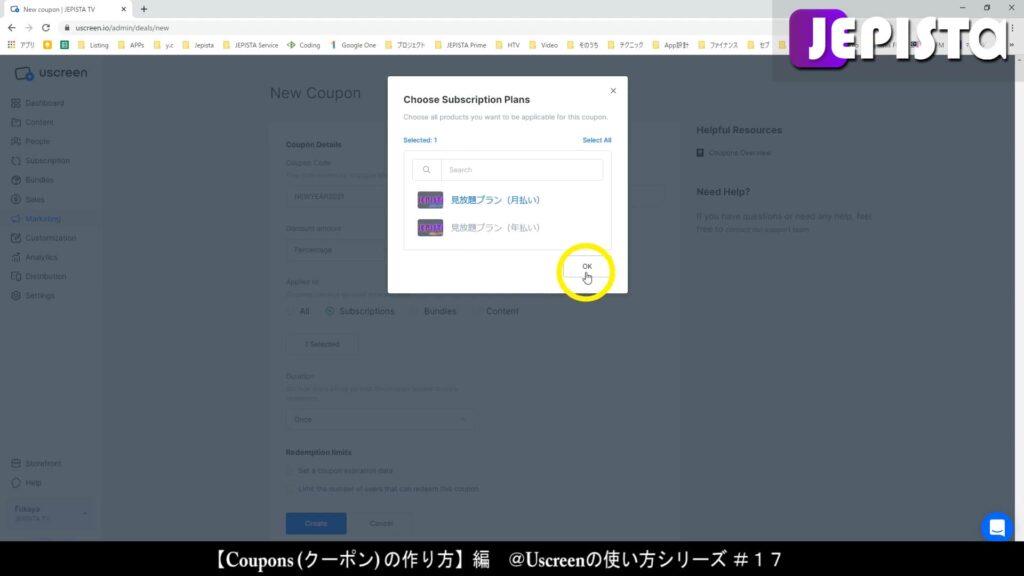This screenshot has height=576, width=1024.
Task: Go back with the browser back arrow
Action: (x=12, y=27)
